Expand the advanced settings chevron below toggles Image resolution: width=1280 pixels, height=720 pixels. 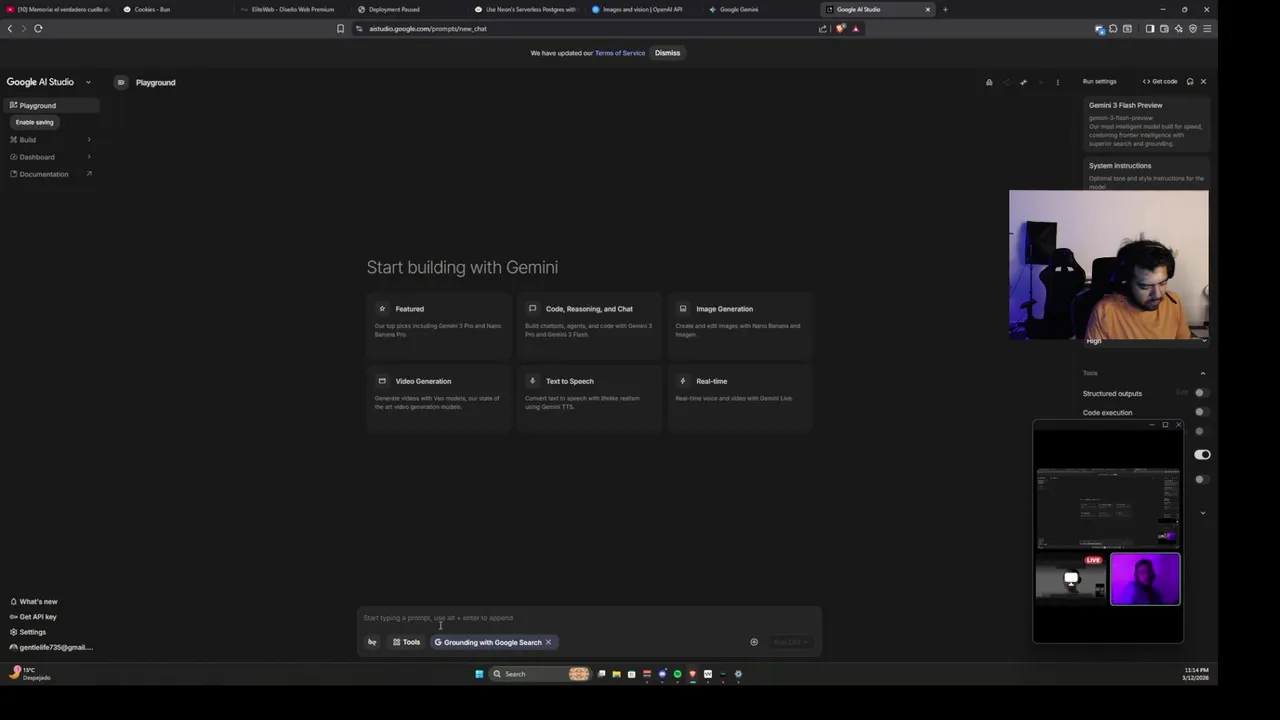pyautogui.click(x=1203, y=513)
